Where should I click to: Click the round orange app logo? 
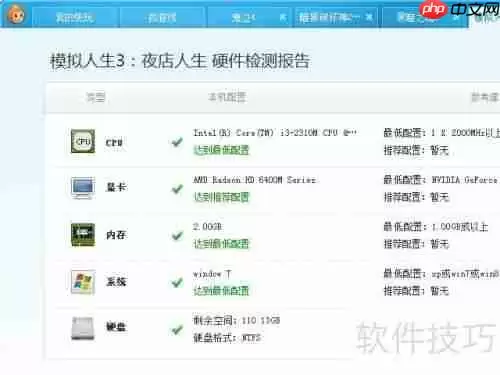pos(16,15)
